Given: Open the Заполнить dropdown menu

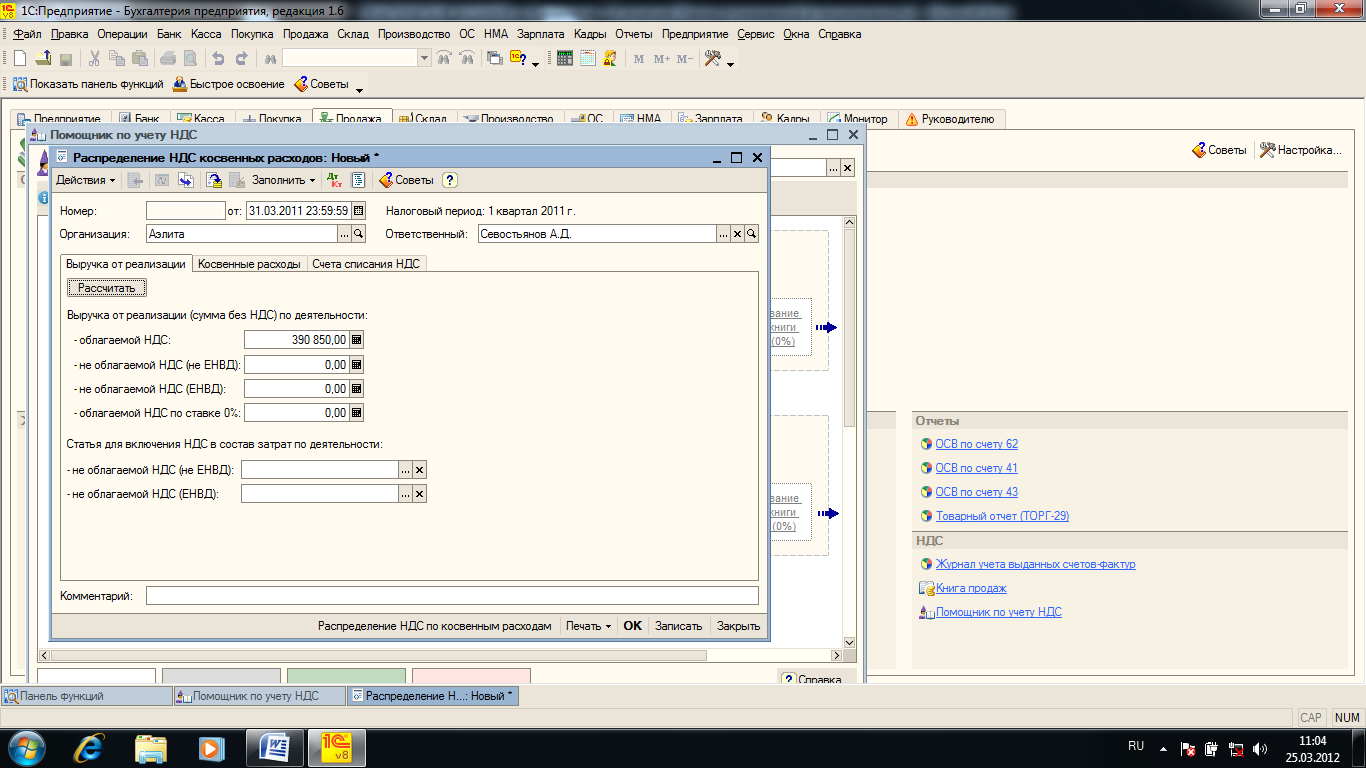Looking at the screenshot, I should [x=283, y=180].
